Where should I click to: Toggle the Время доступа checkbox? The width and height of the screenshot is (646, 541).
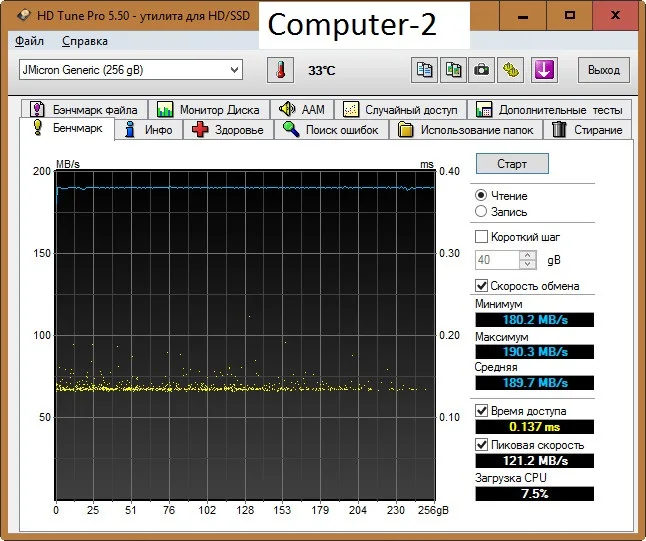[x=482, y=411]
